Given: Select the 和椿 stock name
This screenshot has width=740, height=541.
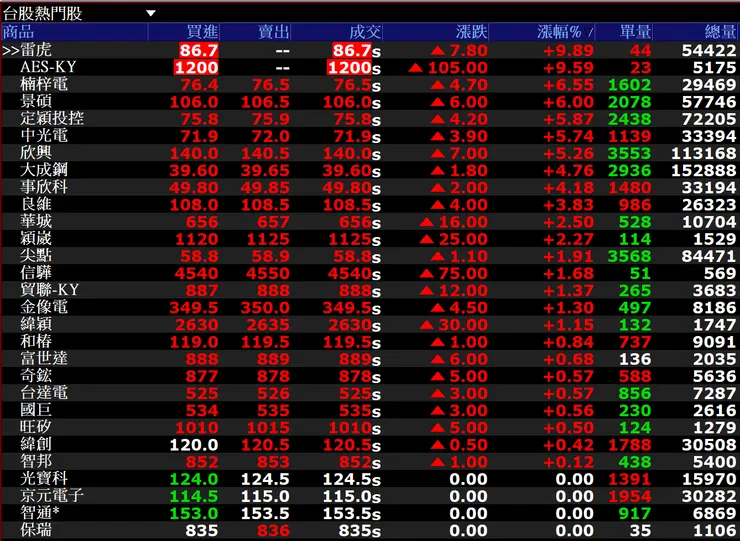Looking at the screenshot, I should [x=36, y=341].
